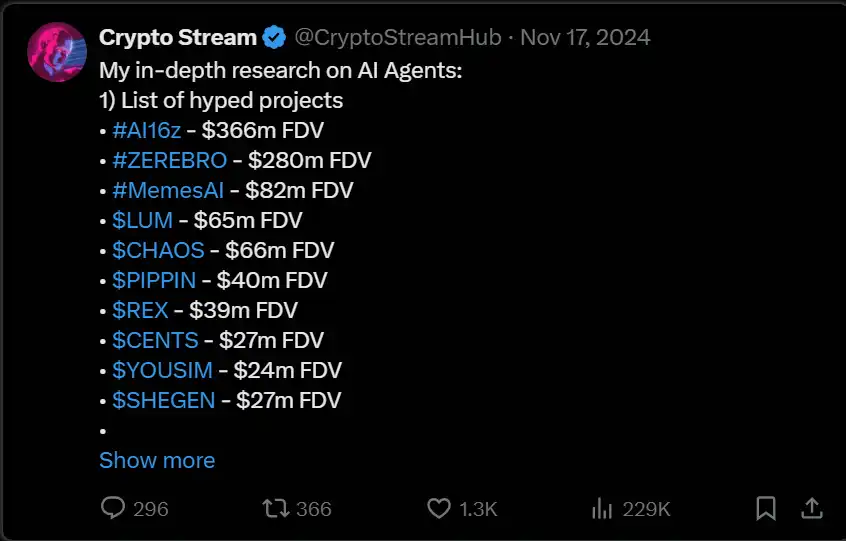Open the $LUM cashtag

coord(143,220)
